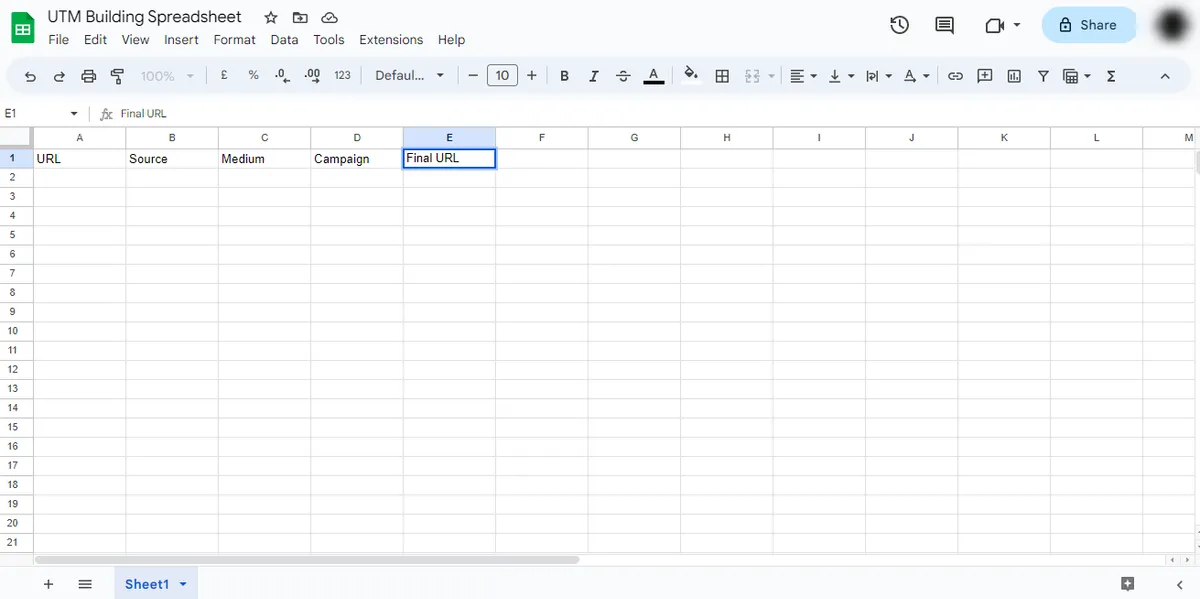
Task: Insert a chart from the toolbar
Action: tap(1013, 75)
